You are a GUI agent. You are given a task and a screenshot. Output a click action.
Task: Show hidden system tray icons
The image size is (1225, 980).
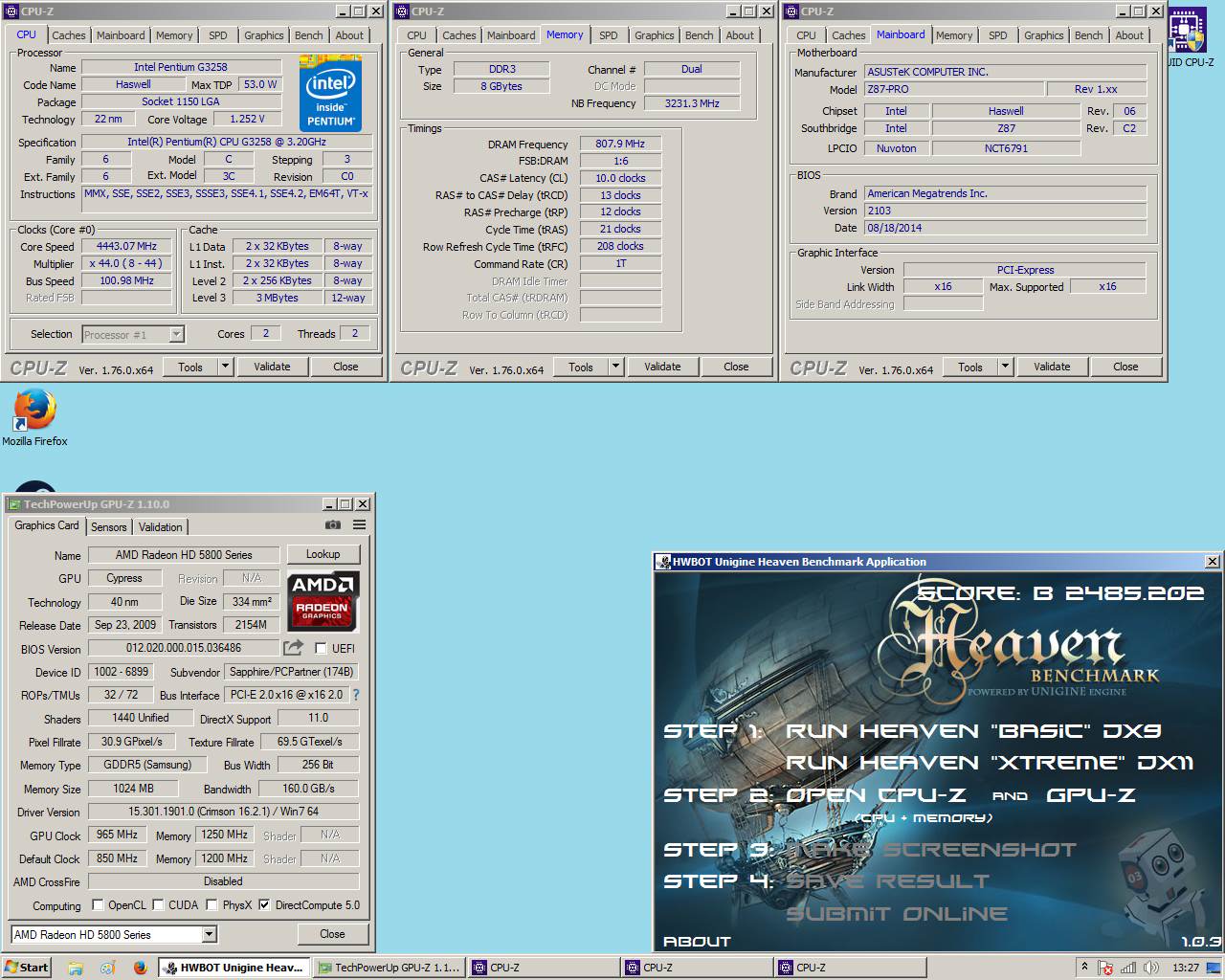point(1083,968)
